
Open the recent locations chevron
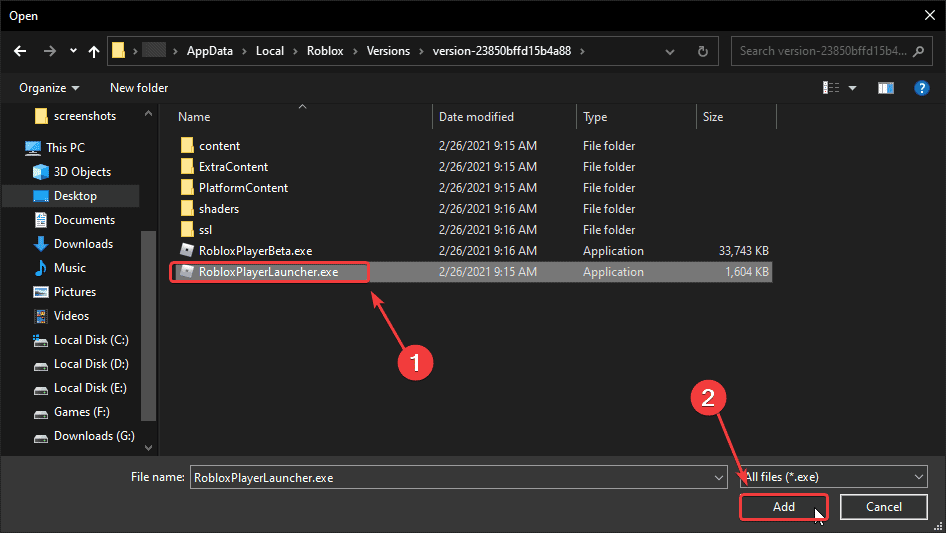[x=73, y=51]
